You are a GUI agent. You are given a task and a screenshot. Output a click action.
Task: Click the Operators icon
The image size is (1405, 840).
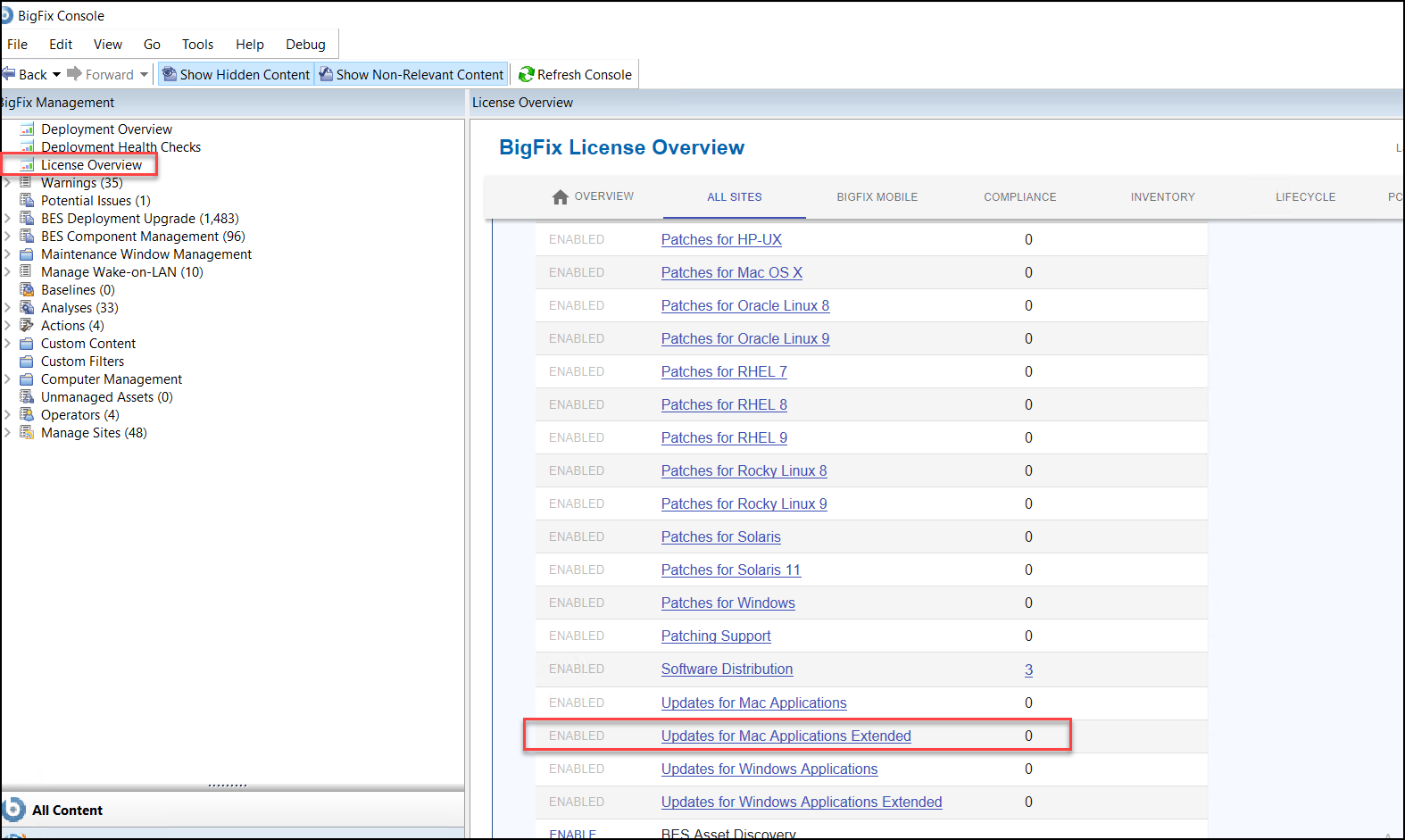(27, 415)
